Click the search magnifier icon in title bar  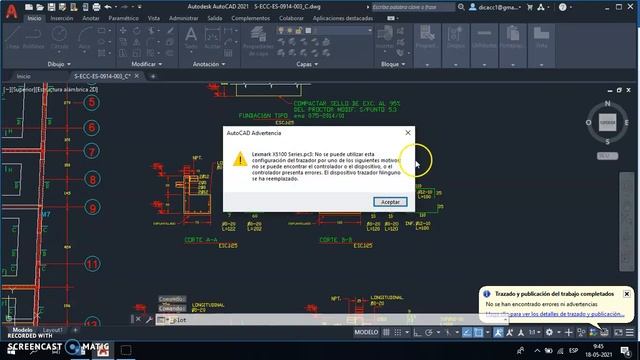click(x=461, y=7)
